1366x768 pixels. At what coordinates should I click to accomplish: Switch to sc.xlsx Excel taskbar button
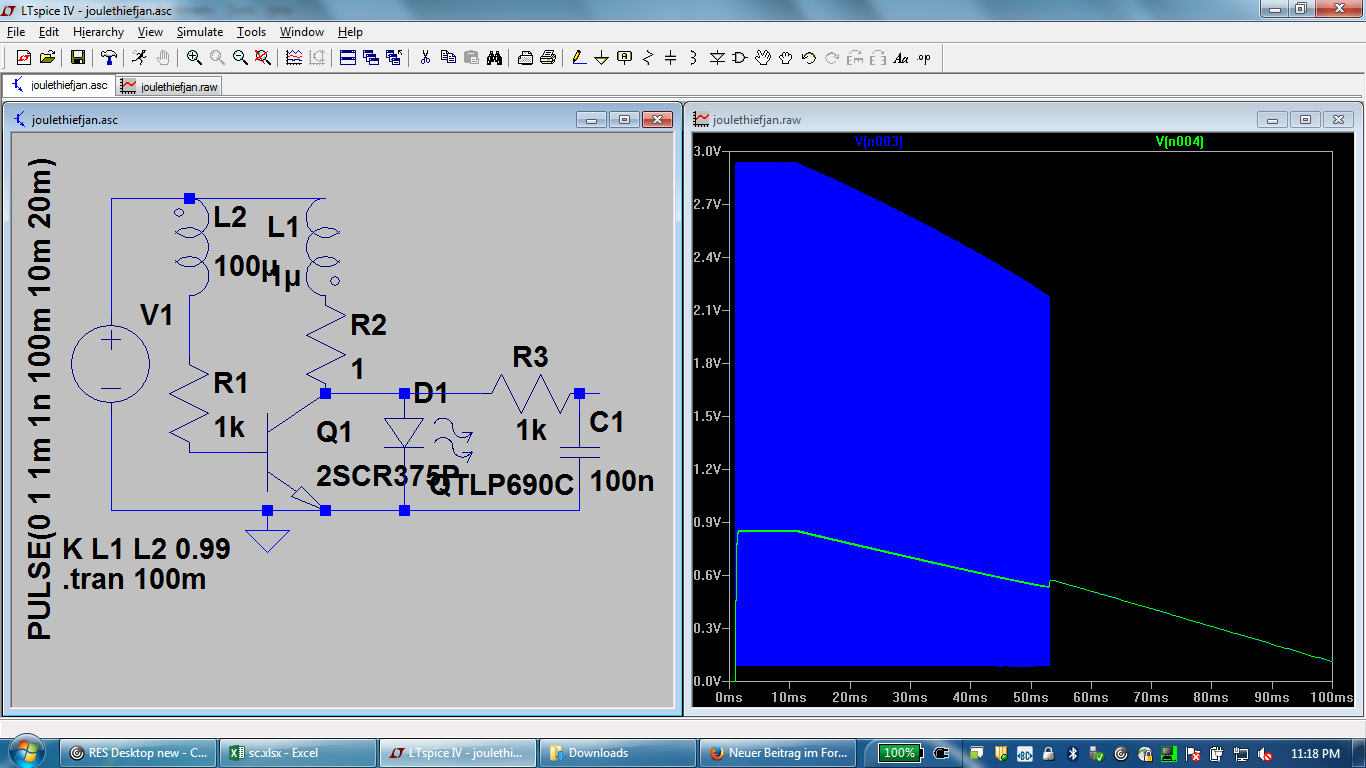(x=297, y=753)
